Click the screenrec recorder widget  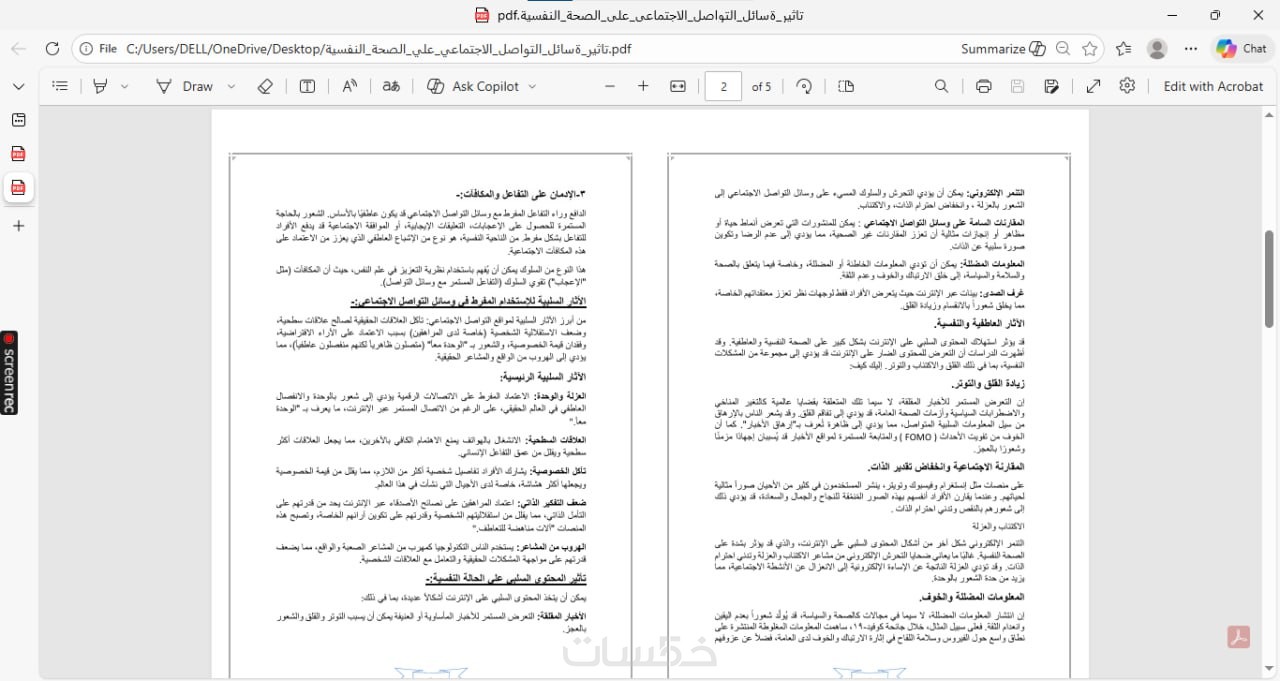9,372
